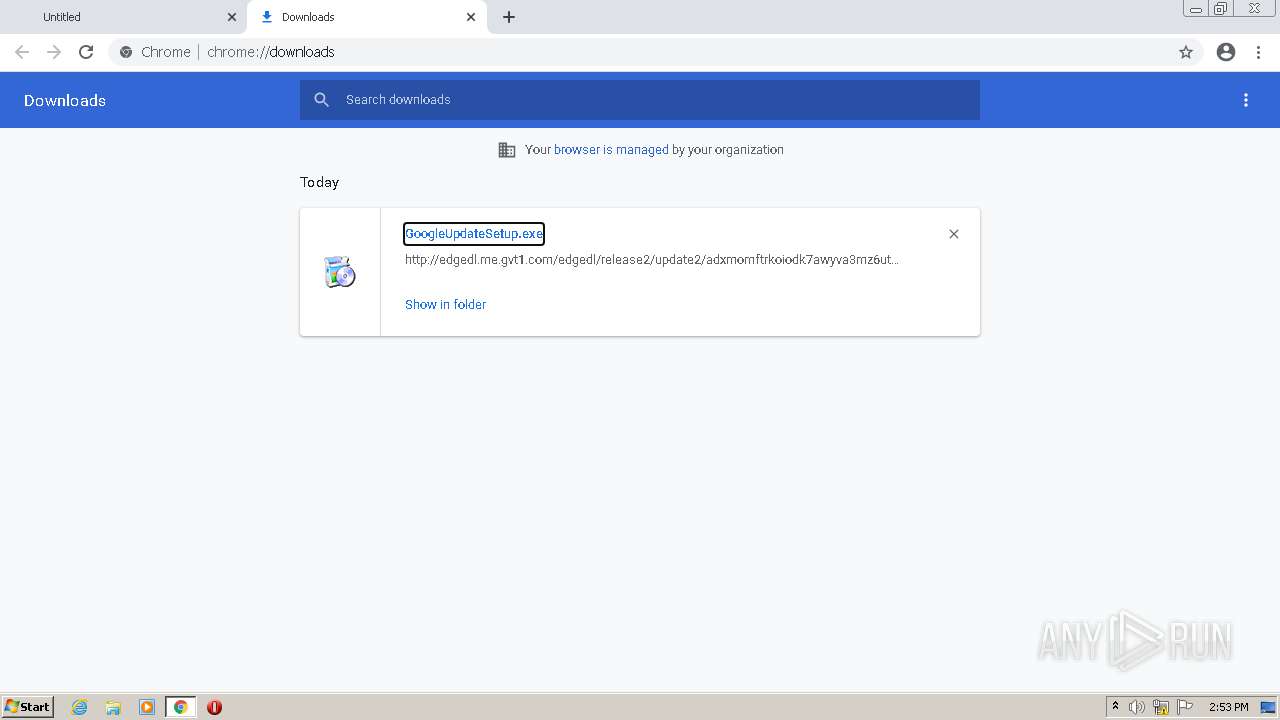This screenshot has height=720, width=1280.
Task: Restore down the Chrome window
Action: coord(1221,9)
